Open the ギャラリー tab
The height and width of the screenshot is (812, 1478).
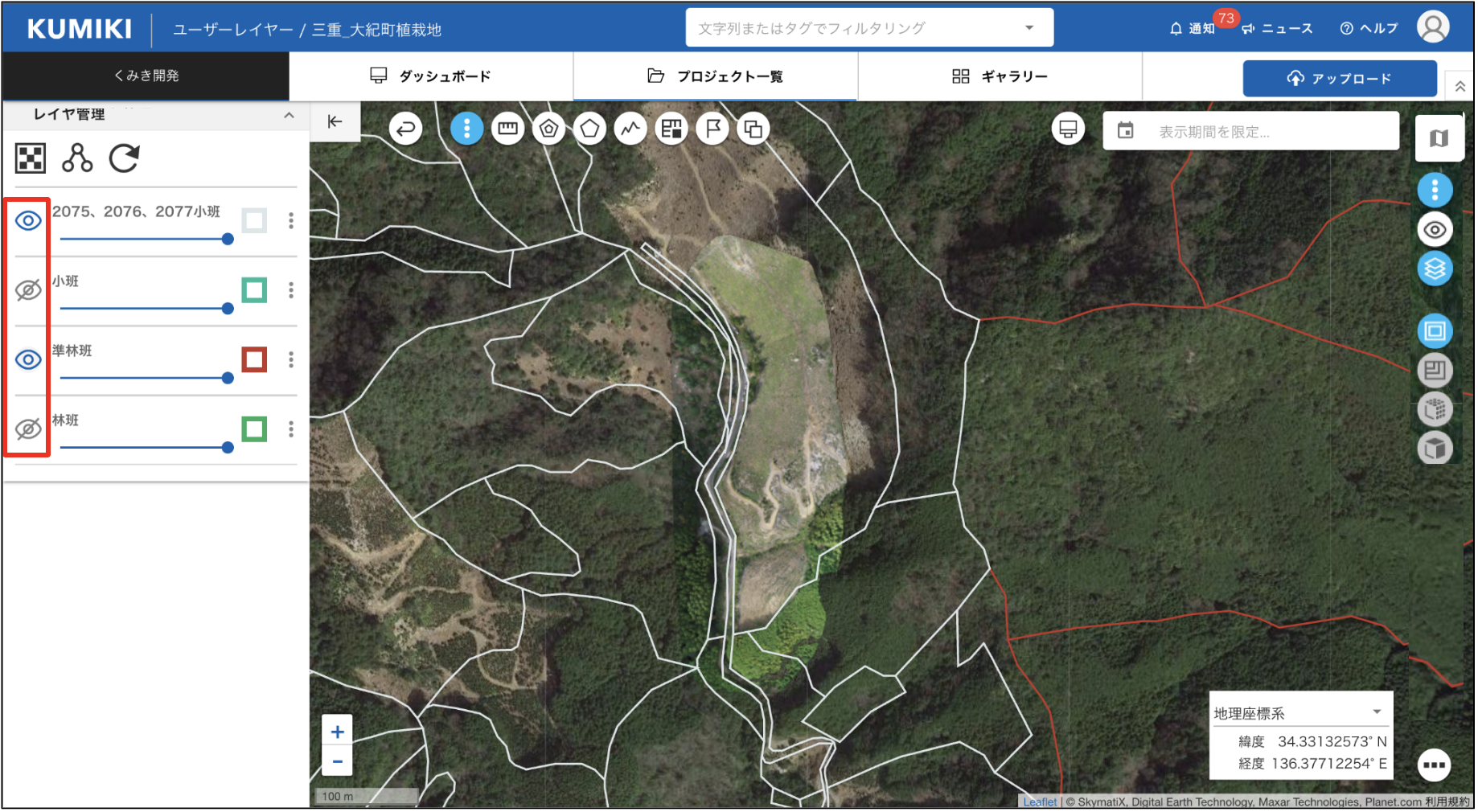[1000, 76]
